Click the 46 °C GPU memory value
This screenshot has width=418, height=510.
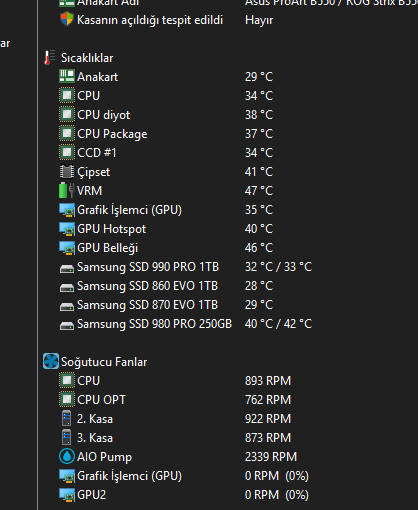pos(259,248)
